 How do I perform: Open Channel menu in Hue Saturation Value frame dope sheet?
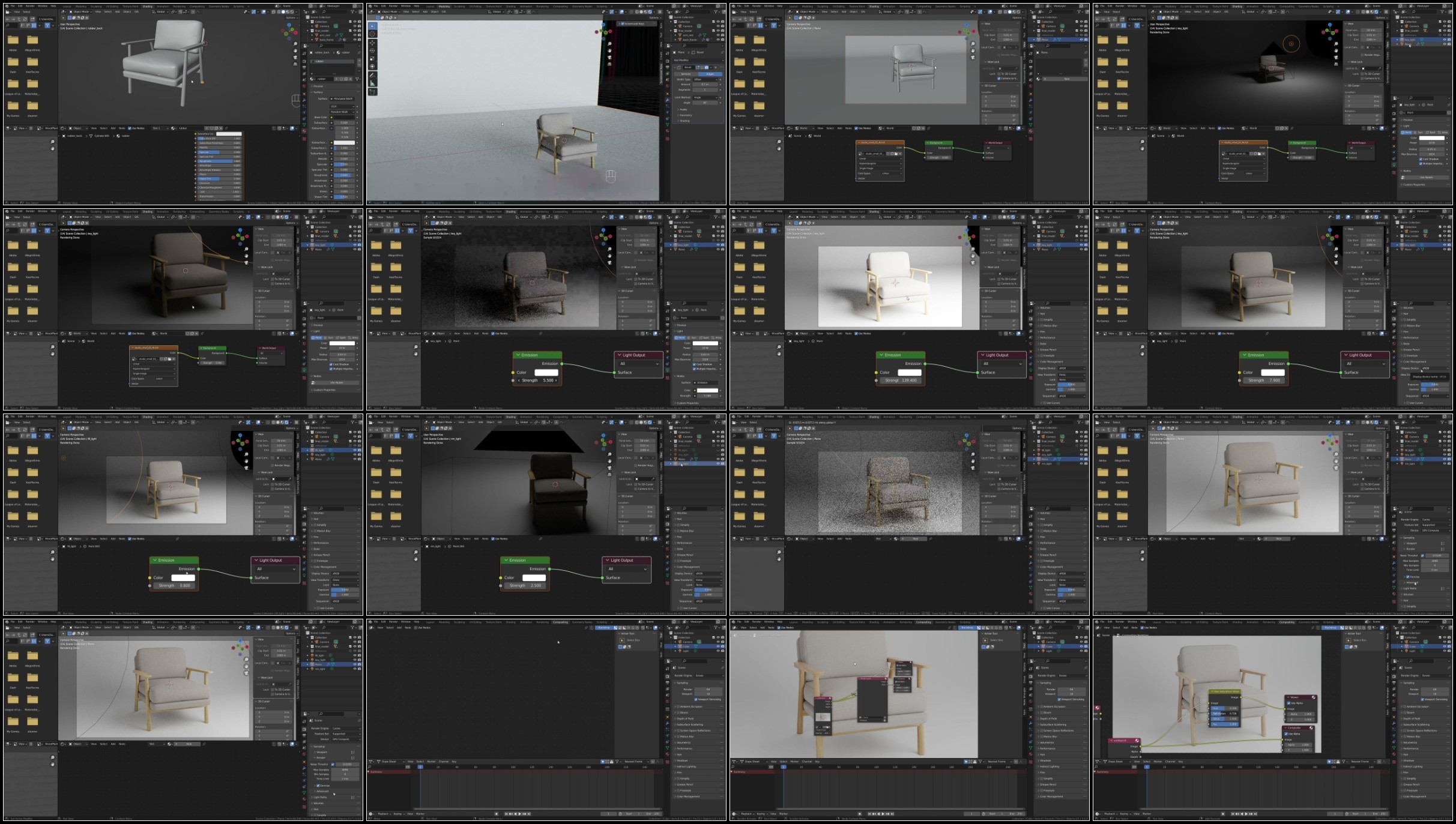1170,762
